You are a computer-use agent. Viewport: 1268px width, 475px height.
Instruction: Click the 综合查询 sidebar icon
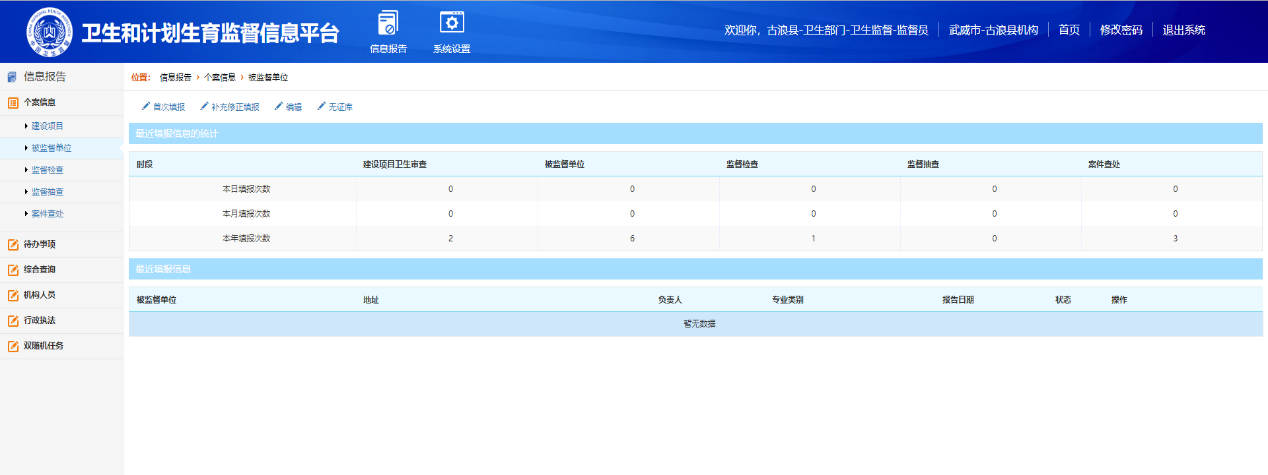tap(13, 270)
